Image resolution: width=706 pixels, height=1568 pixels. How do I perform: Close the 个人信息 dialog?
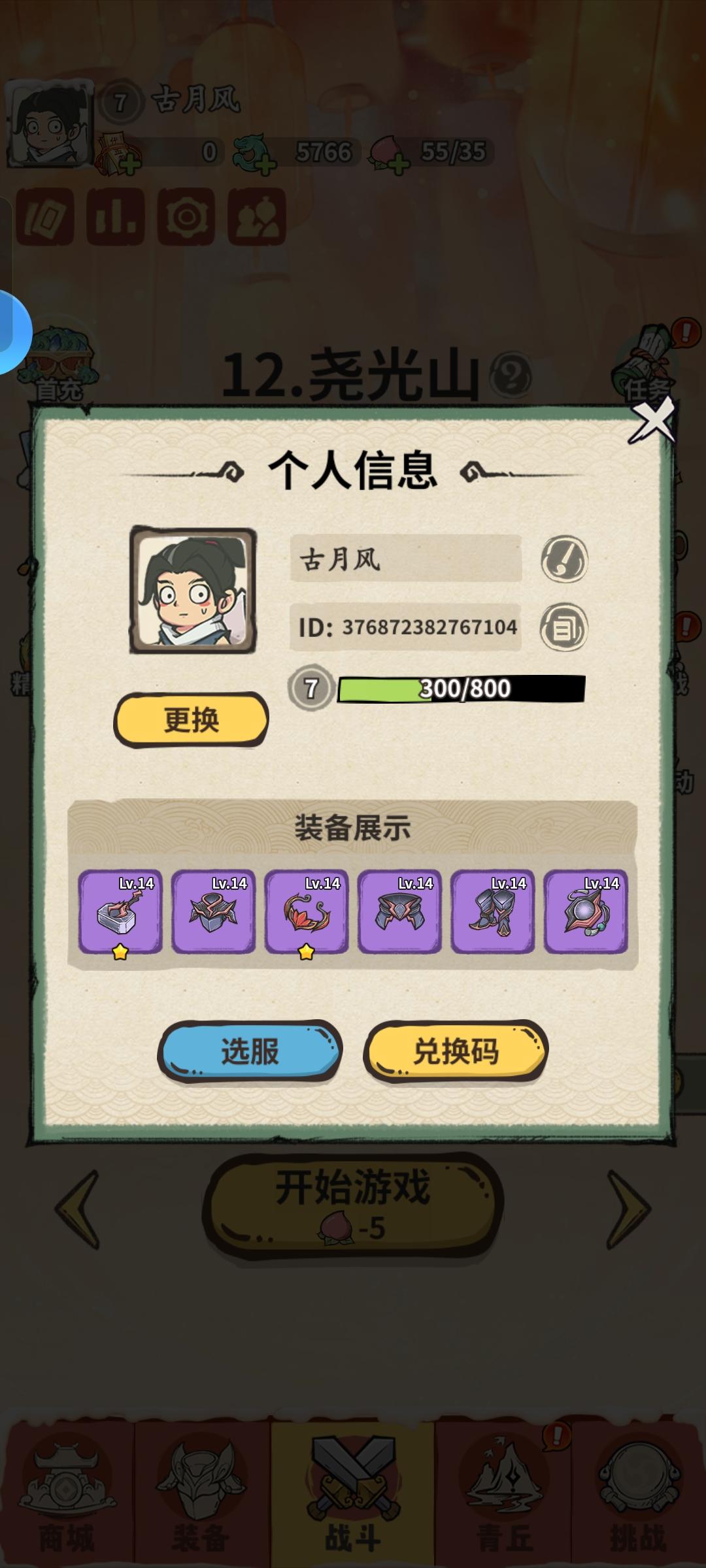coord(651,420)
